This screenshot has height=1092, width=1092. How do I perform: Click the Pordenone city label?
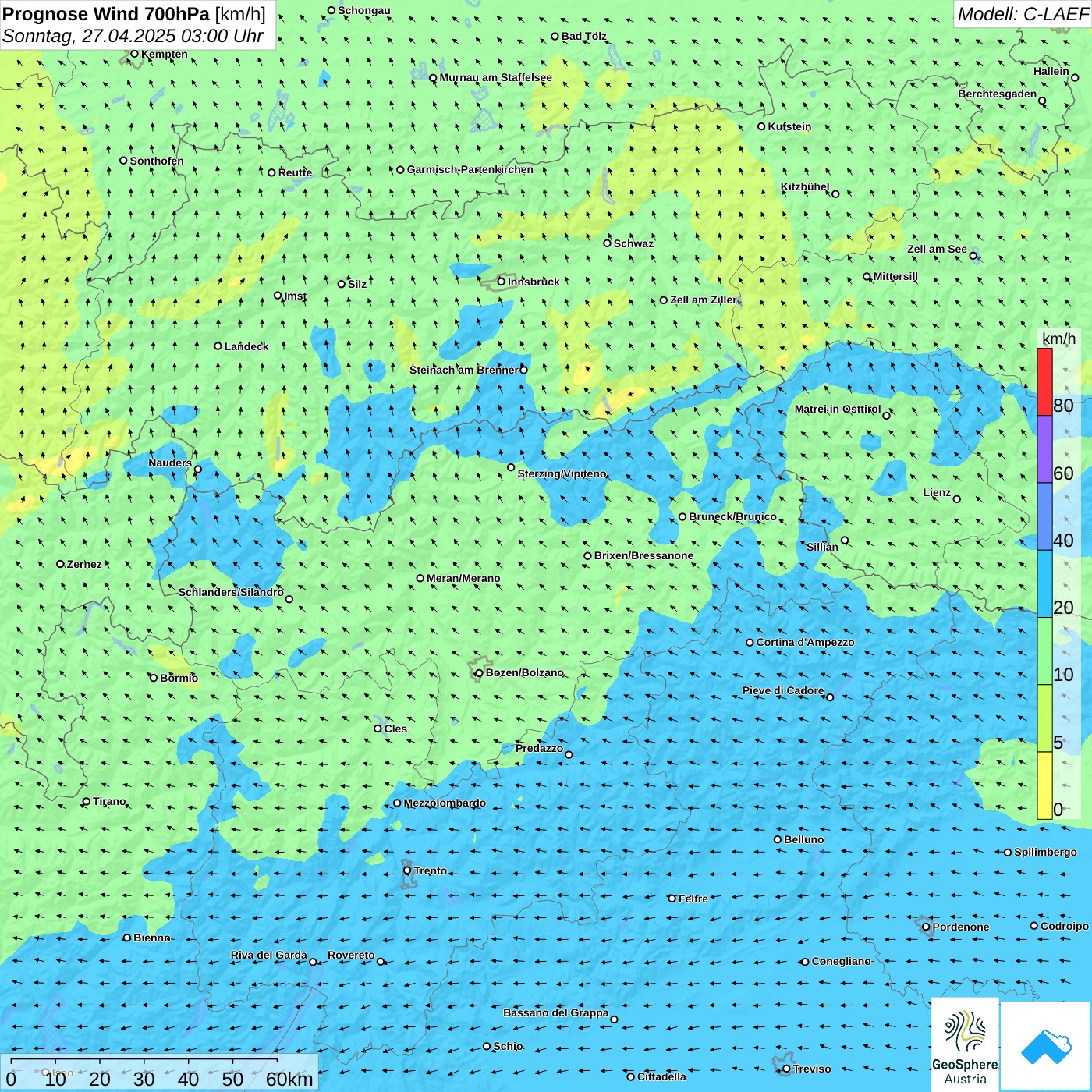tap(961, 927)
